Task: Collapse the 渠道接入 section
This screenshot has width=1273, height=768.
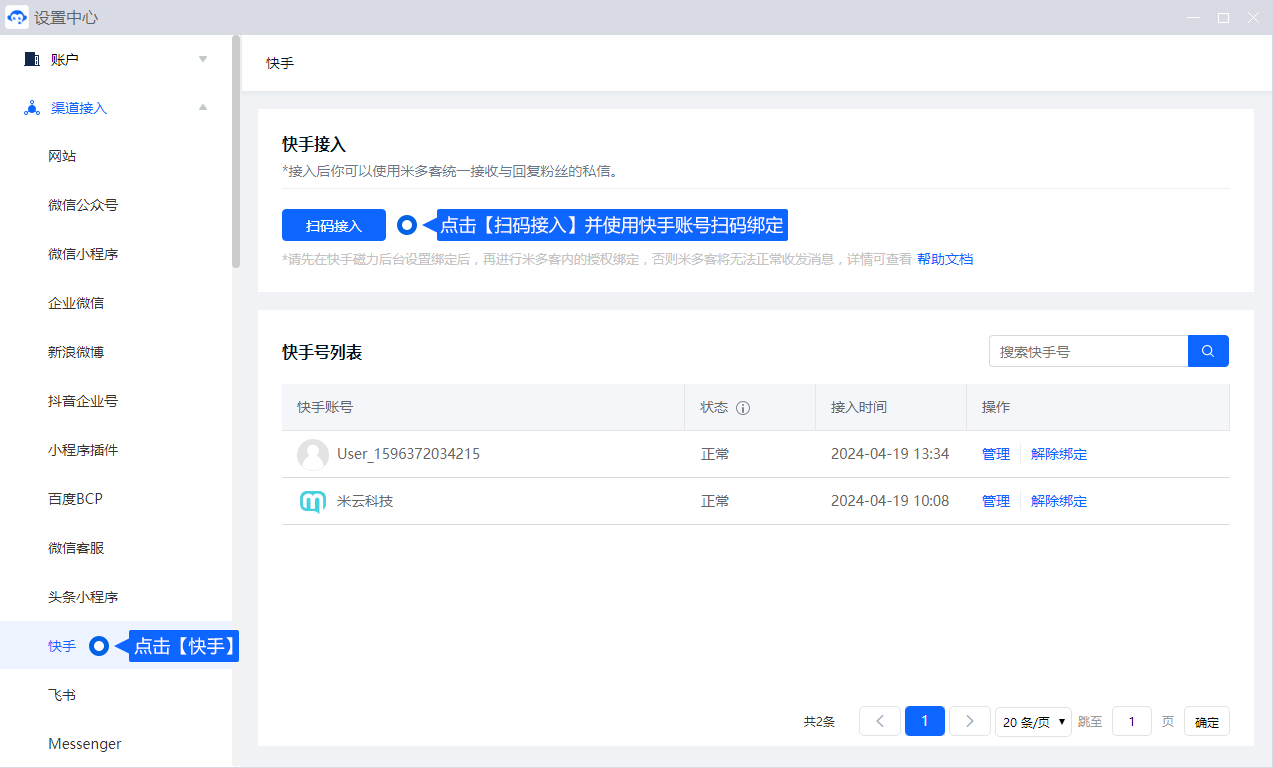Action: click(x=203, y=108)
